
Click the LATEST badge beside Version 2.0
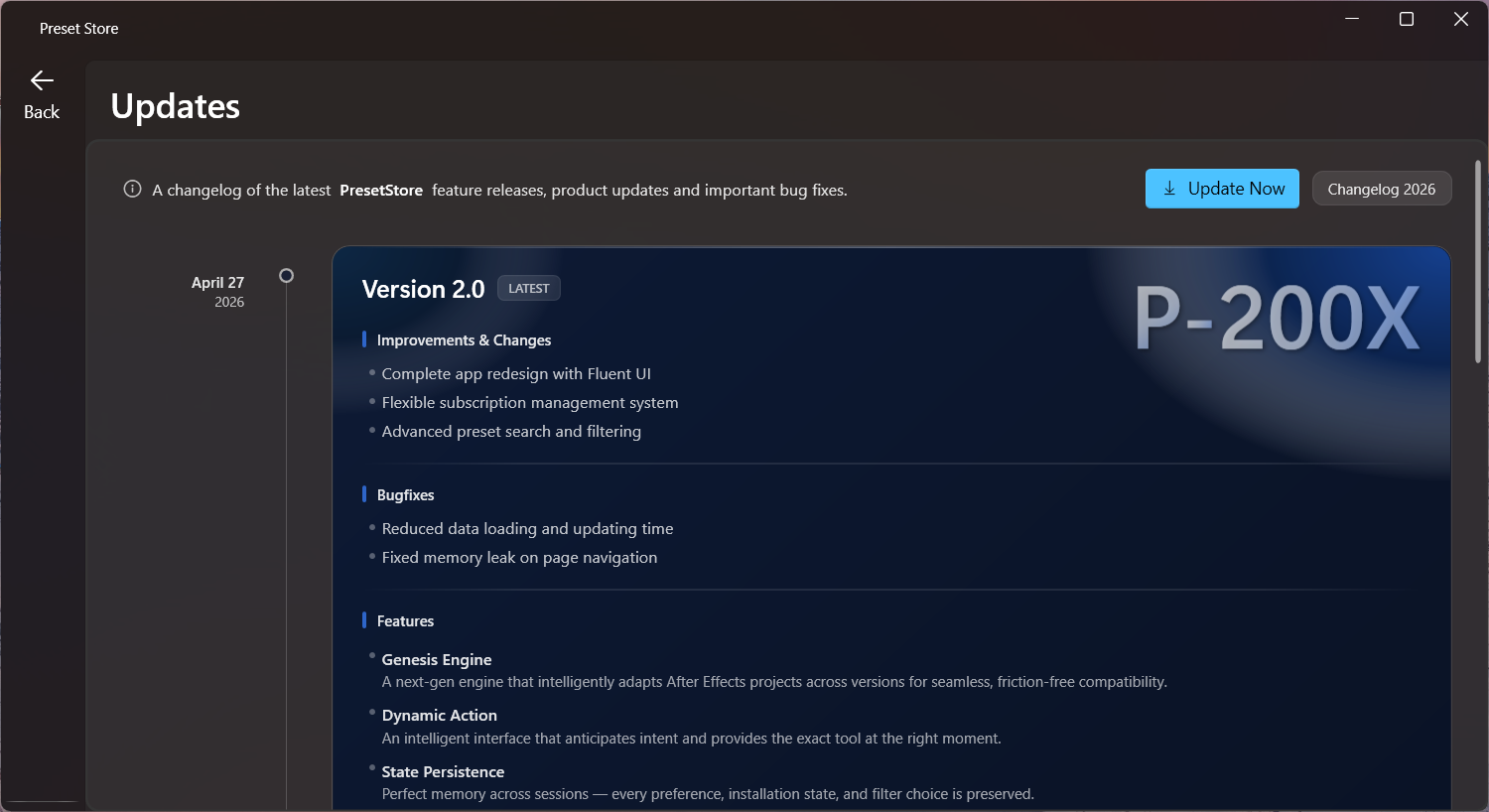pos(529,288)
